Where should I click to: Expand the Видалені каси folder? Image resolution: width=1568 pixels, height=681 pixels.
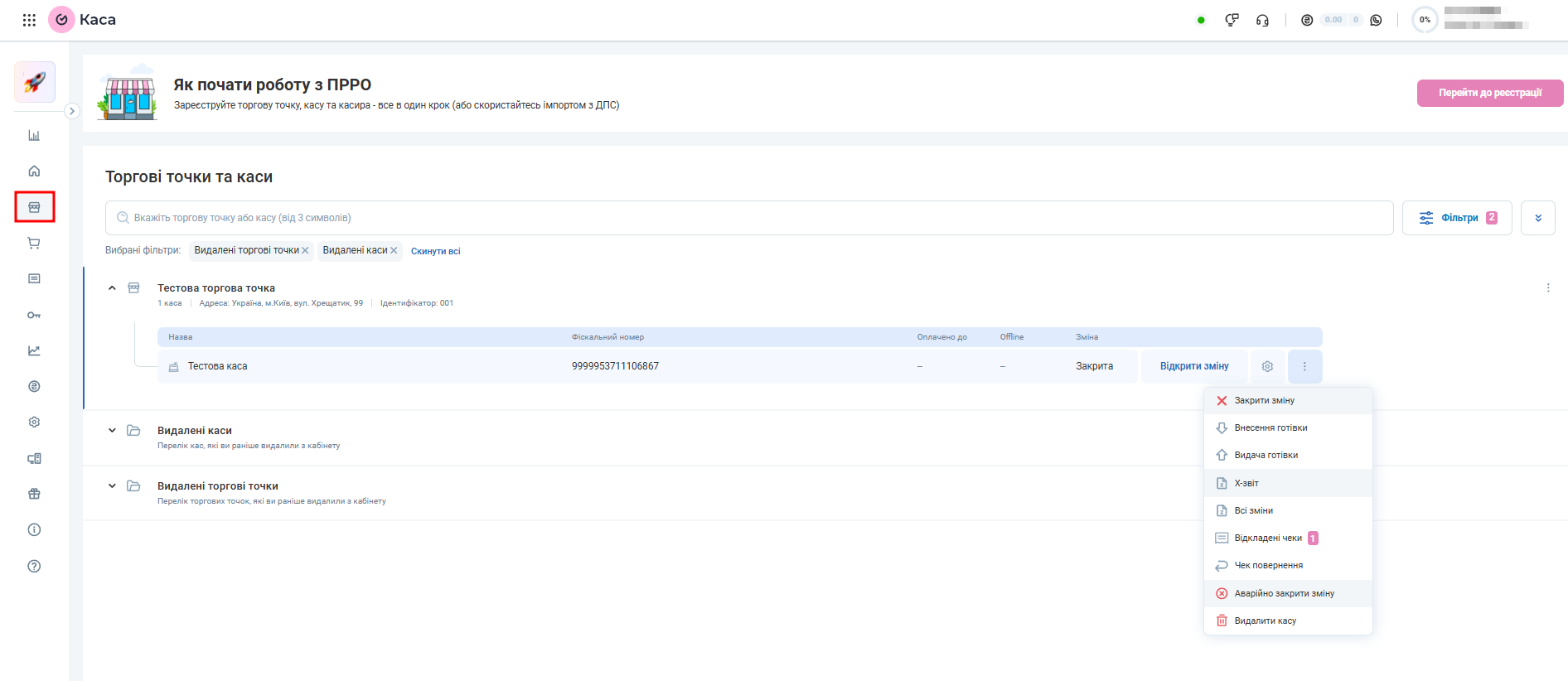(112, 431)
